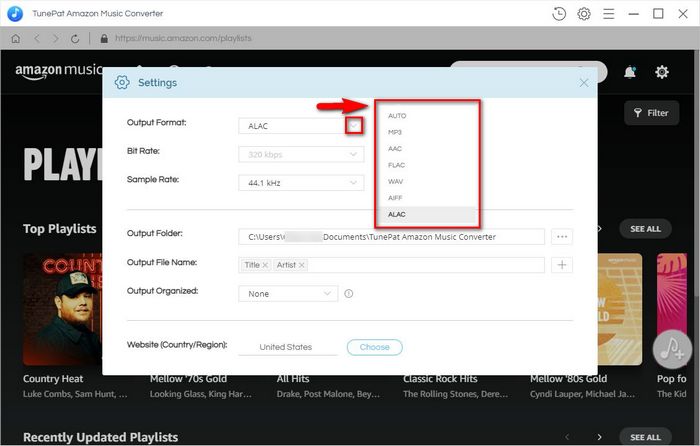The image size is (700, 446).
Task: Click SEE ALL for Top Playlists
Action: click(645, 229)
